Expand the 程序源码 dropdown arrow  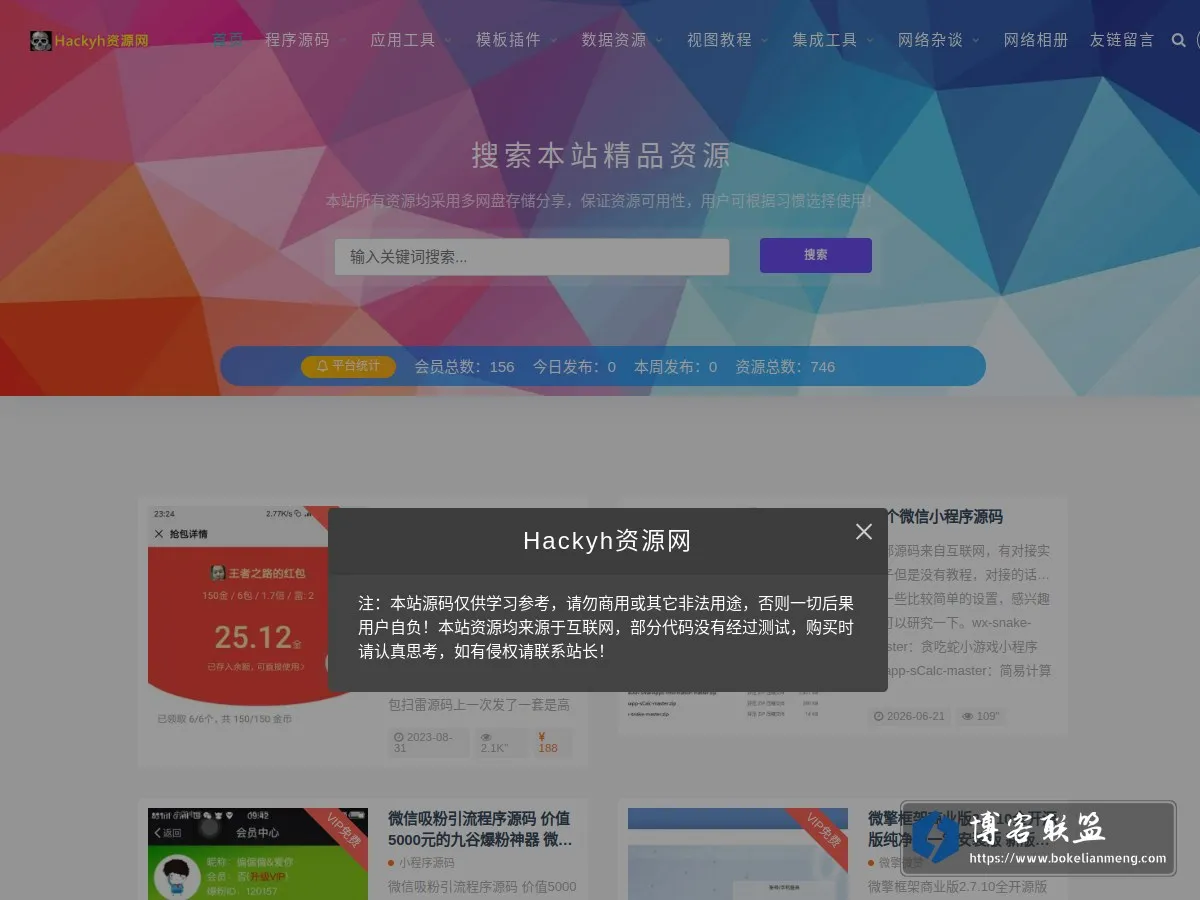343,41
